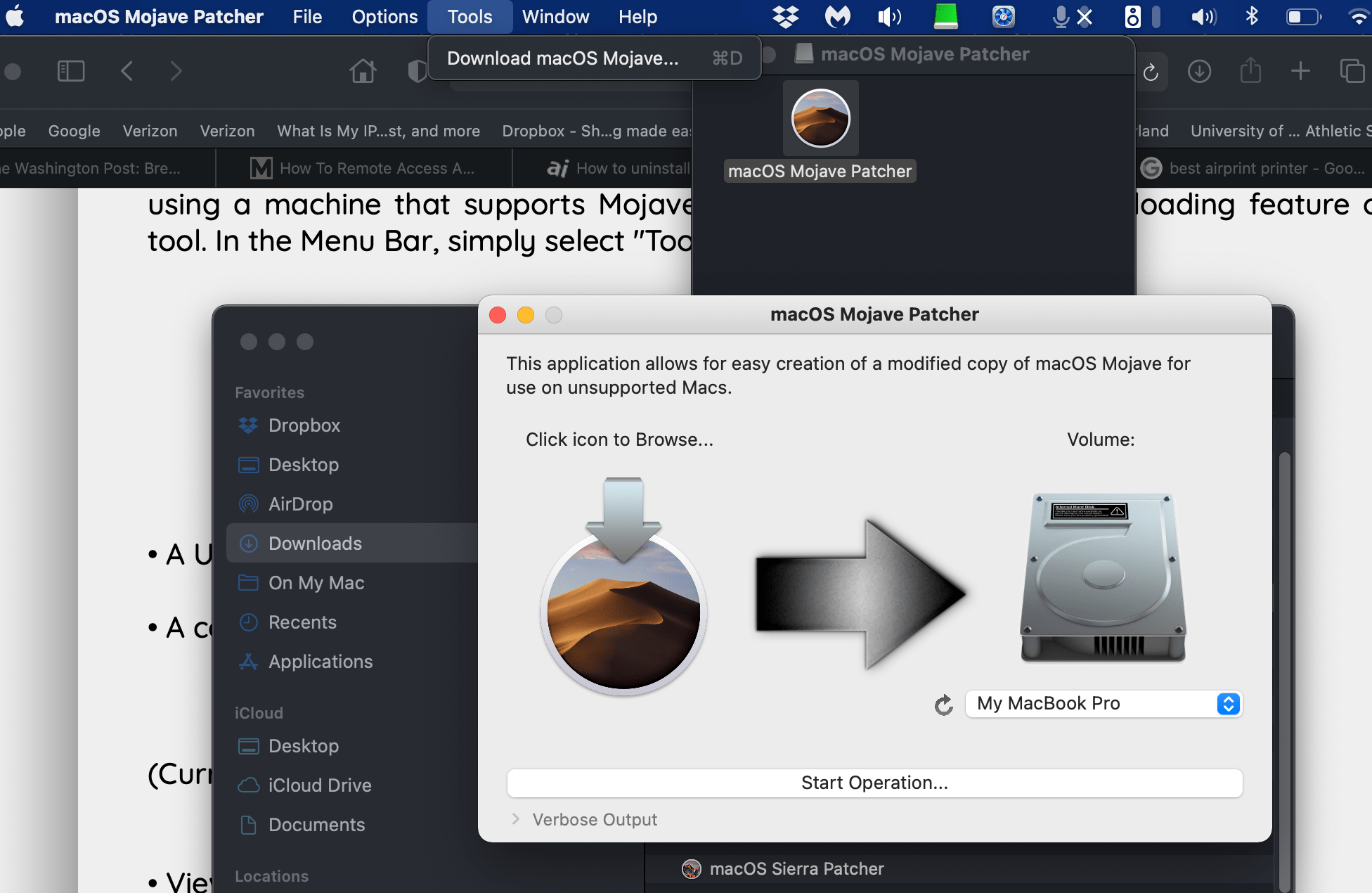Open the My MacBook Pro volume dropdown
Viewport: 1372px width, 893px height.
[x=1104, y=704]
